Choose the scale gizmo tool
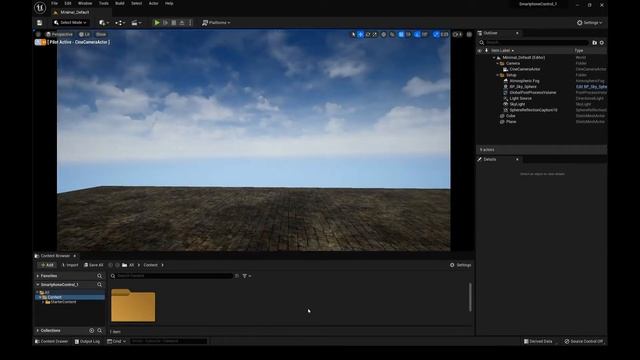640x360 pixels. (375, 35)
